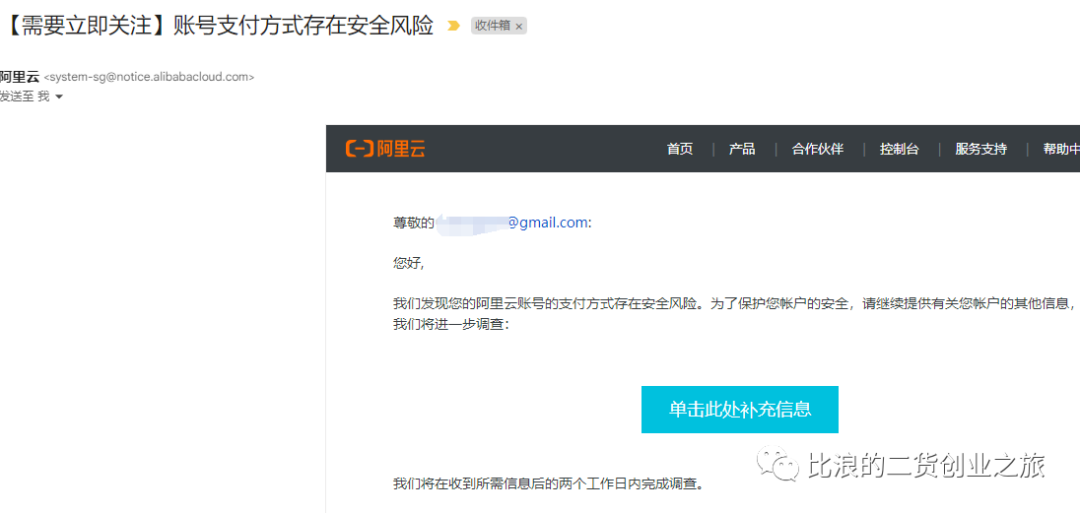Select 合作伙伴 in the email navigation bar
The image size is (1080, 513).
point(818,149)
